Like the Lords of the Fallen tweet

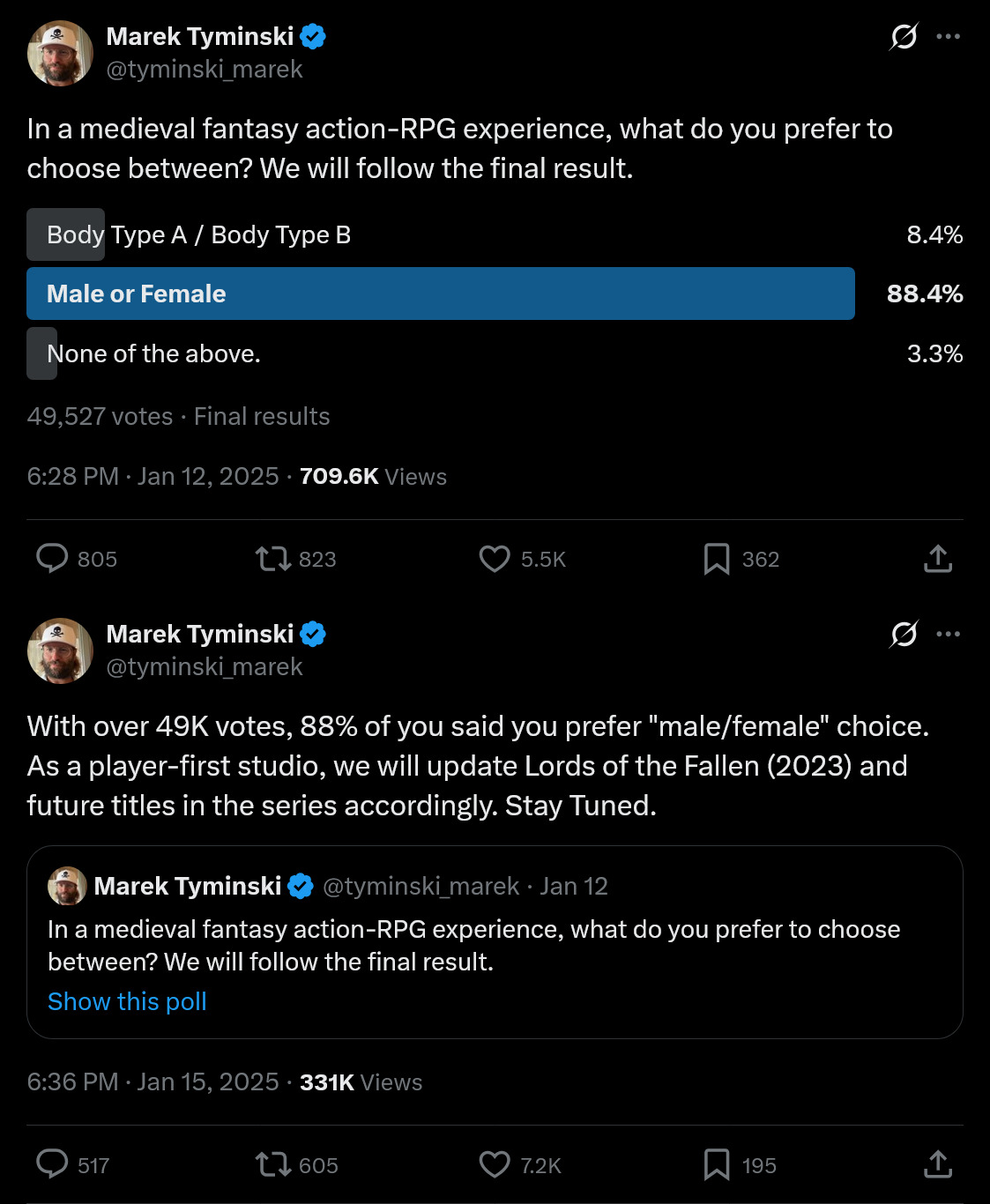tap(495, 1164)
